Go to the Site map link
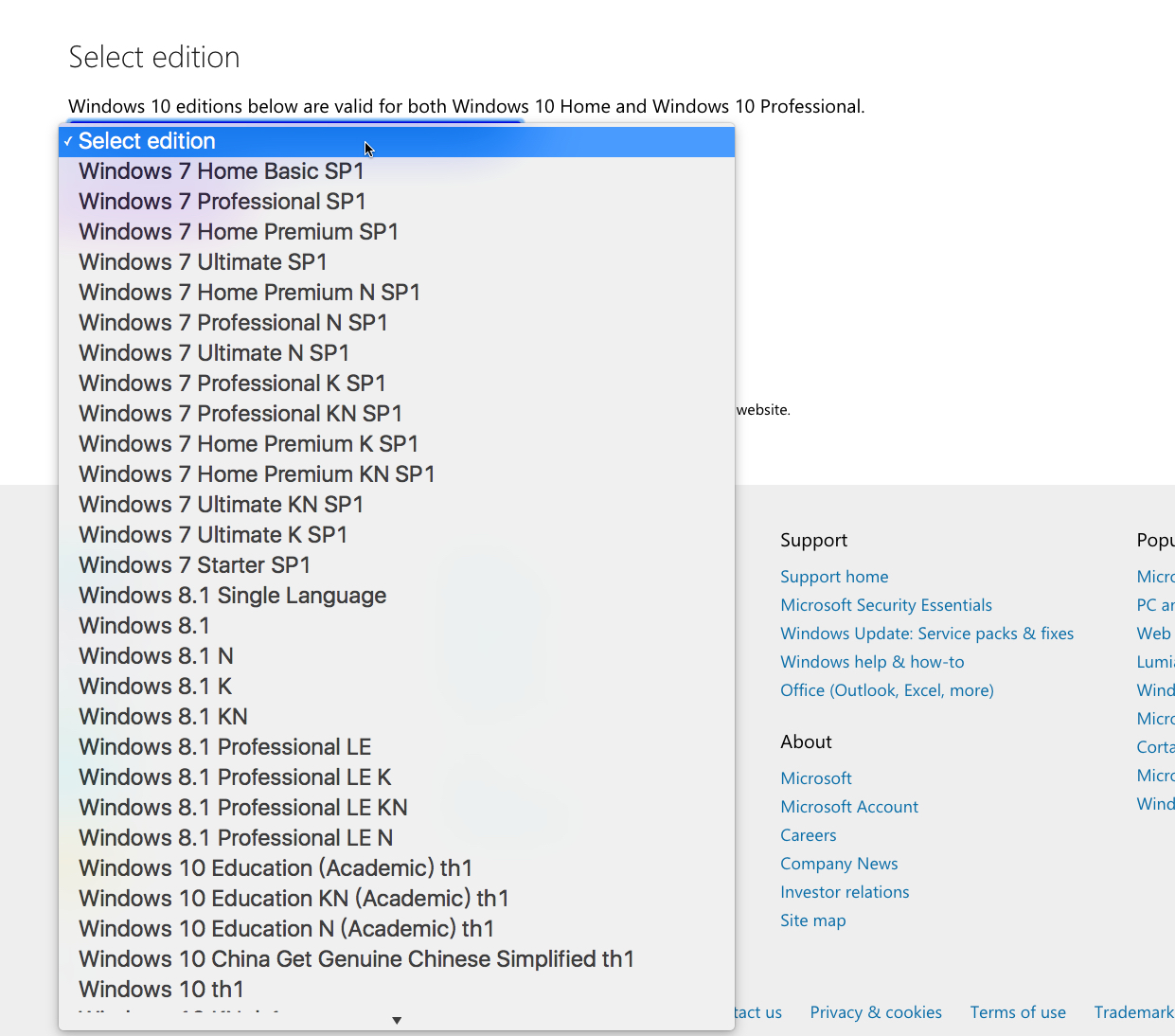Image resolution: width=1175 pixels, height=1036 pixels. 813,920
